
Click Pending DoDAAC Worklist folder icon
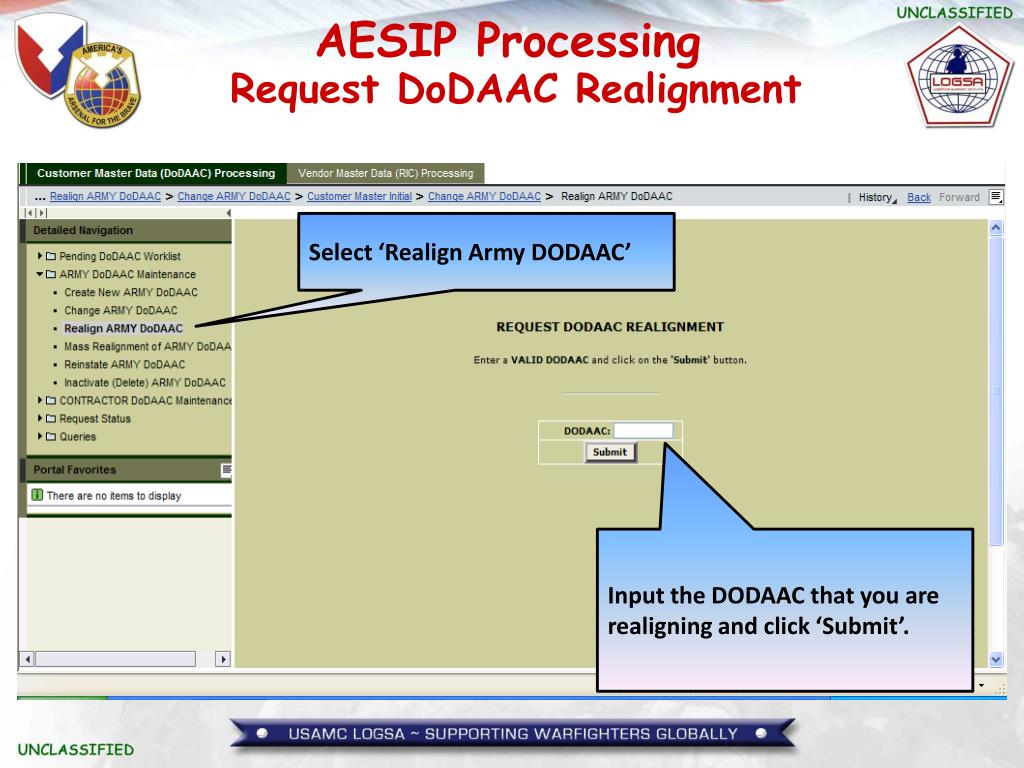click(51, 256)
